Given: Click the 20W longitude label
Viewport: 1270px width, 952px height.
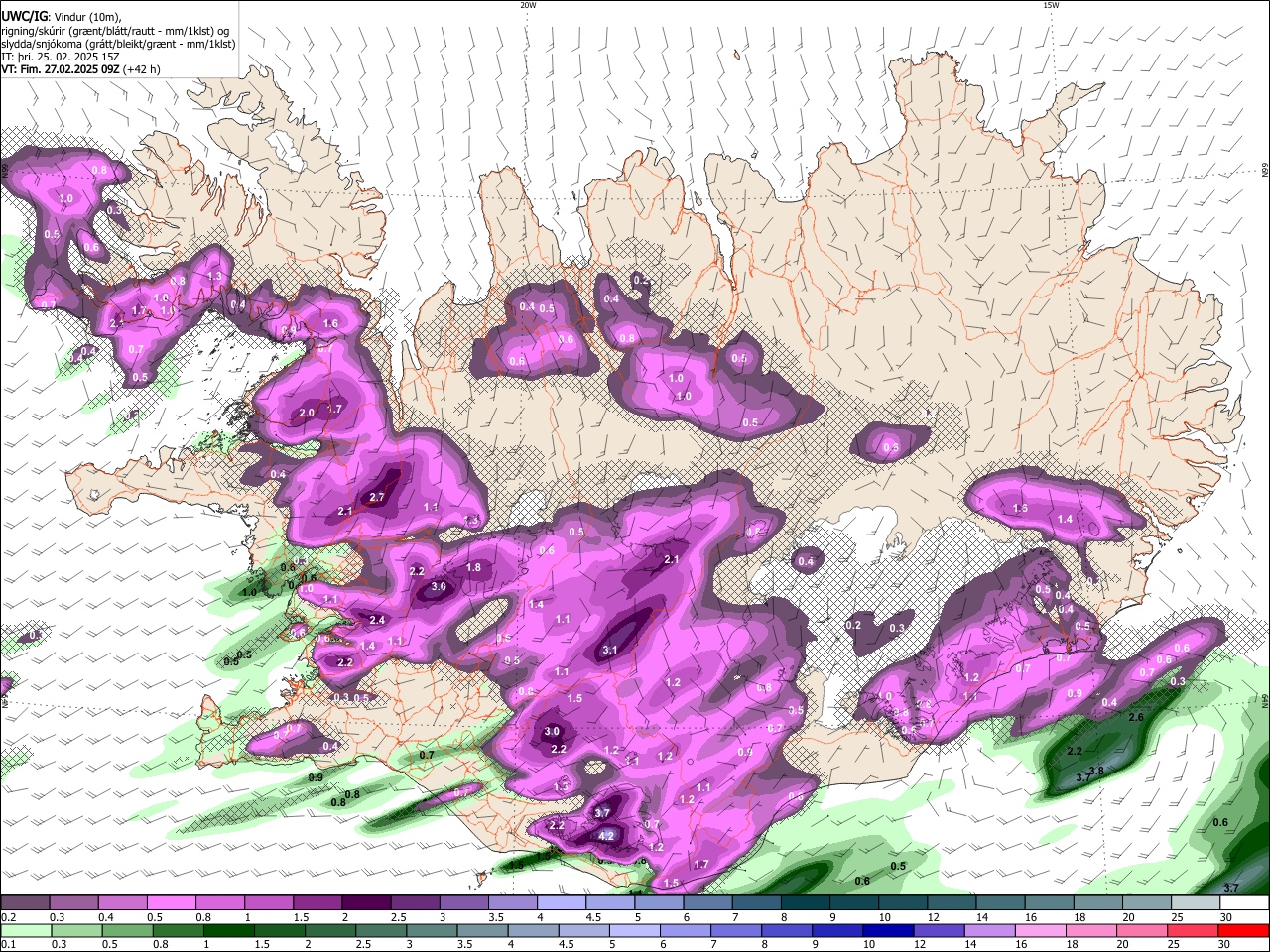Looking at the screenshot, I should pos(528,5).
